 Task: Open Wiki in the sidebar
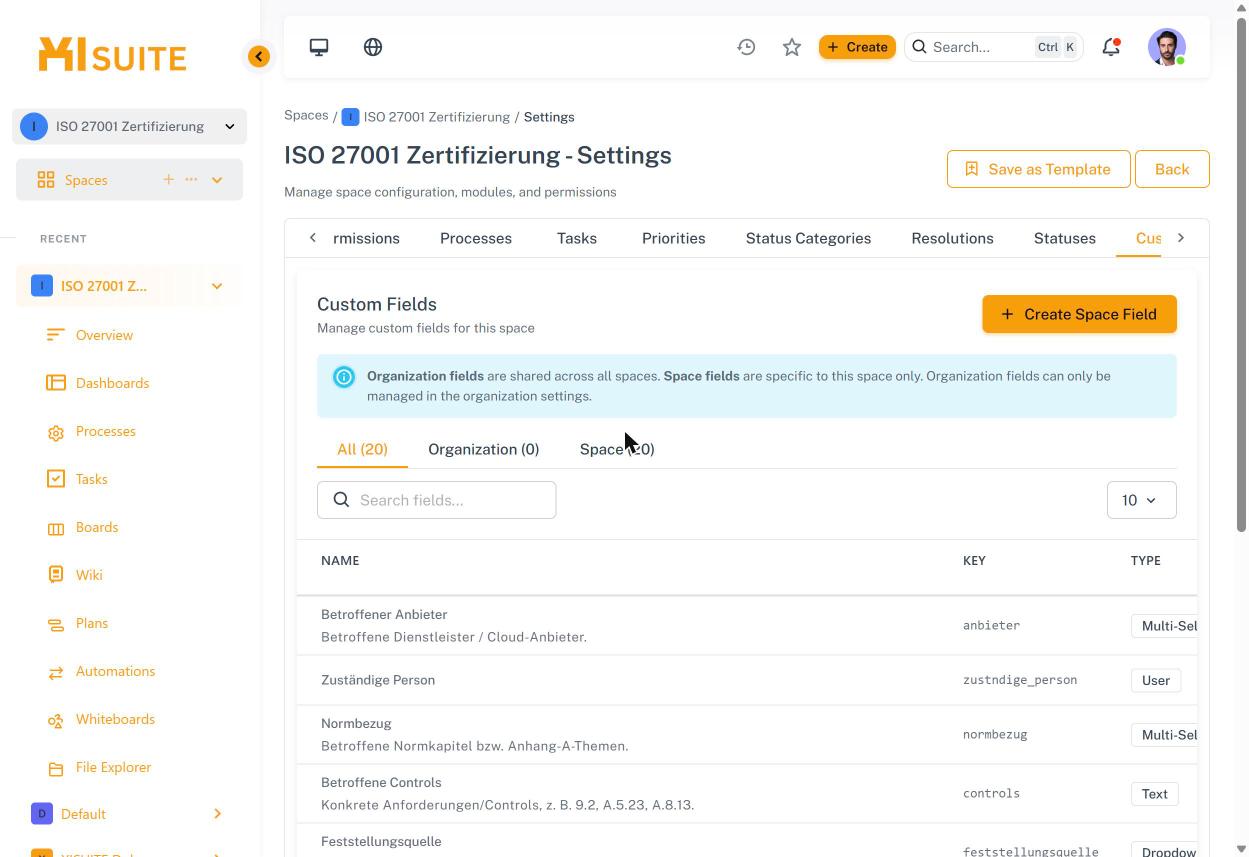[x=89, y=575]
